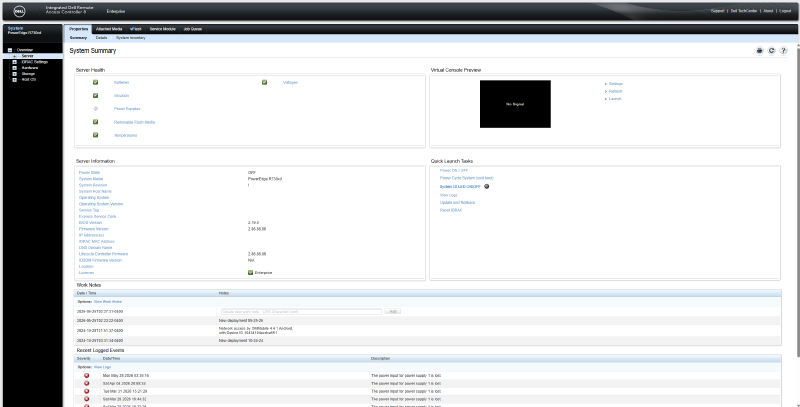The height and width of the screenshot is (407, 800).
Task: Expand the iDRAC Settings tree node
Action: tap(15, 62)
